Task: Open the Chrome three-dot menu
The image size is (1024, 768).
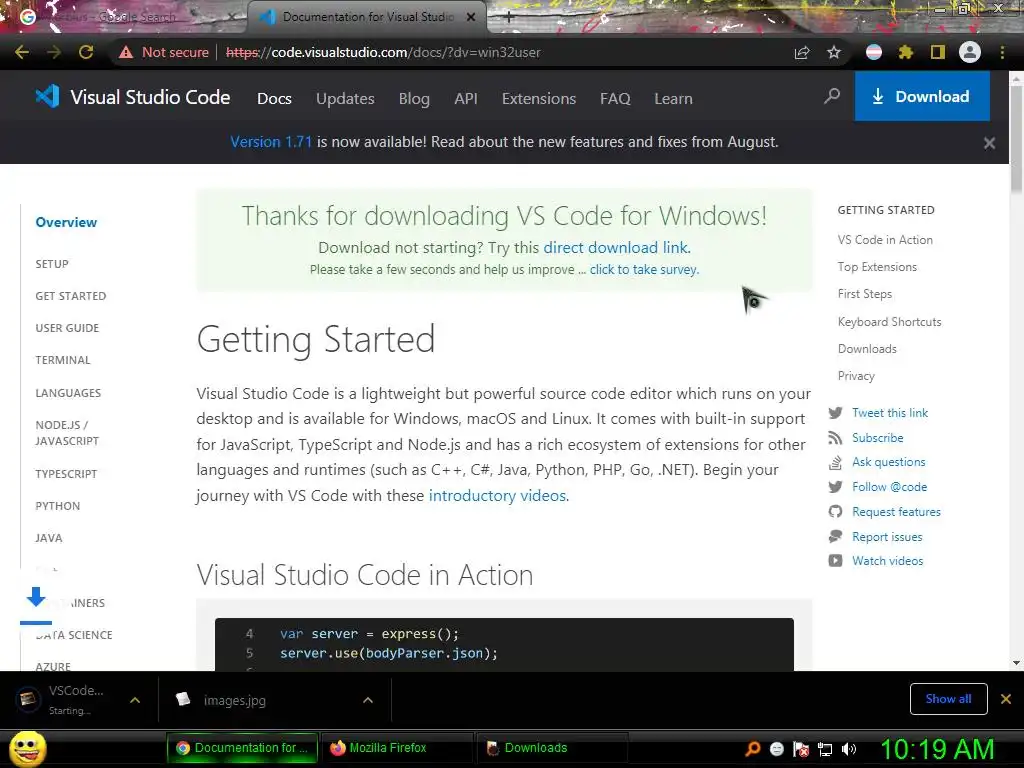Action: pyautogui.click(x=1002, y=52)
